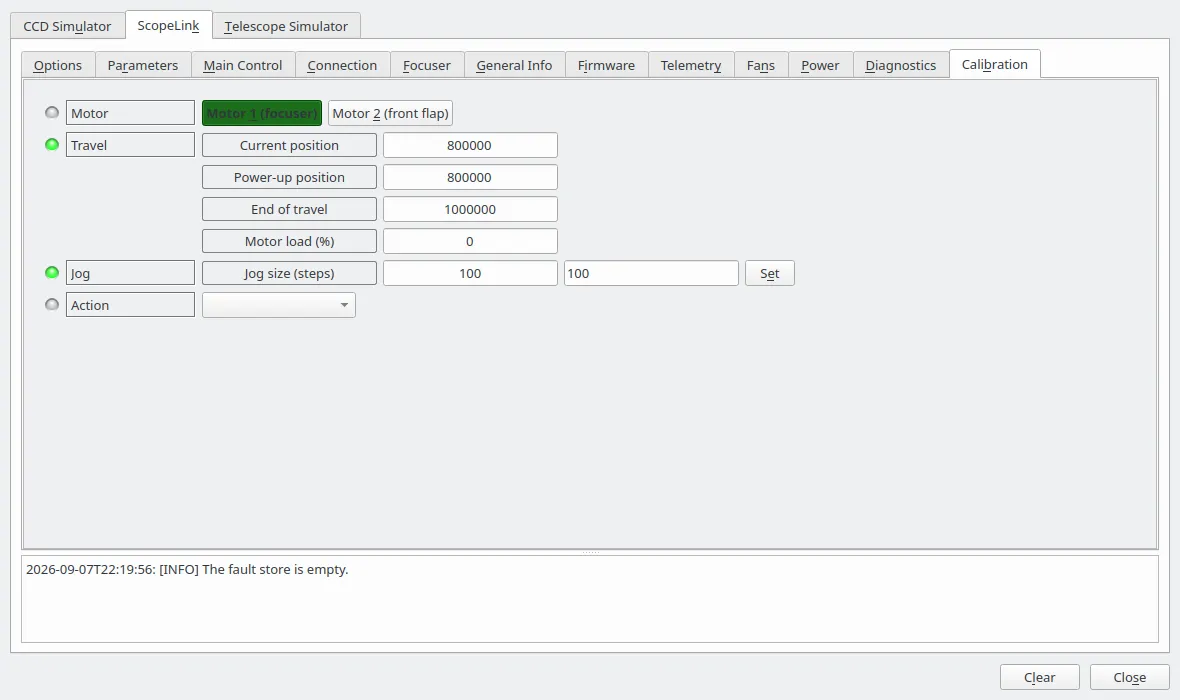Open the Power tab
The height and width of the screenshot is (700, 1180).
point(820,65)
